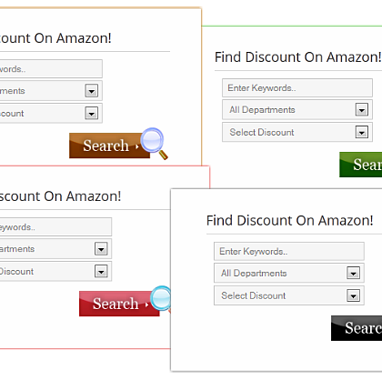Click keywords input field in orange-bordered widget
The image size is (382, 382).
pyautogui.click(x=51, y=69)
